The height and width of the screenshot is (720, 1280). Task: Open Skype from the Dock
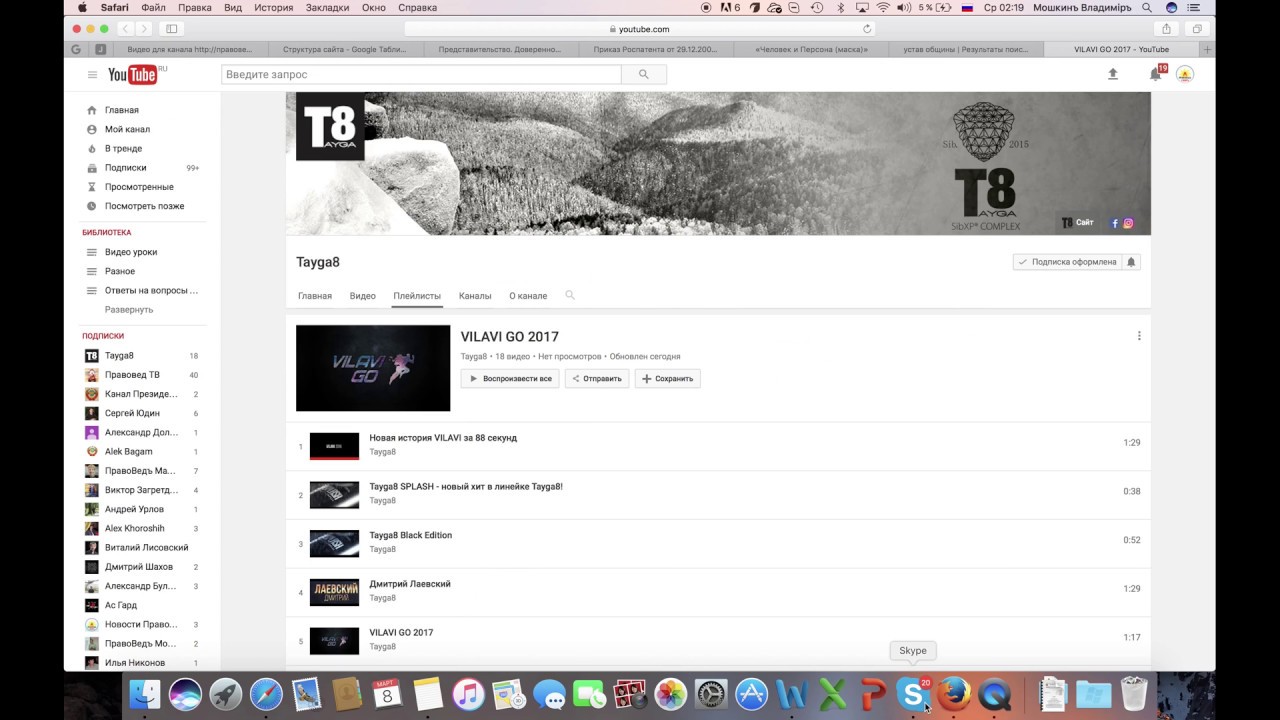pos(913,693)
